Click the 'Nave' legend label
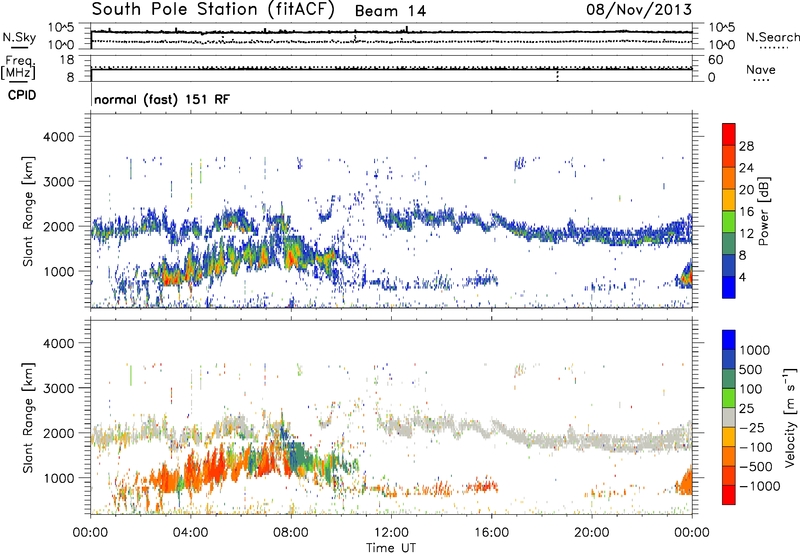This screenshot has height=554, width=800. tap(761, 69)
